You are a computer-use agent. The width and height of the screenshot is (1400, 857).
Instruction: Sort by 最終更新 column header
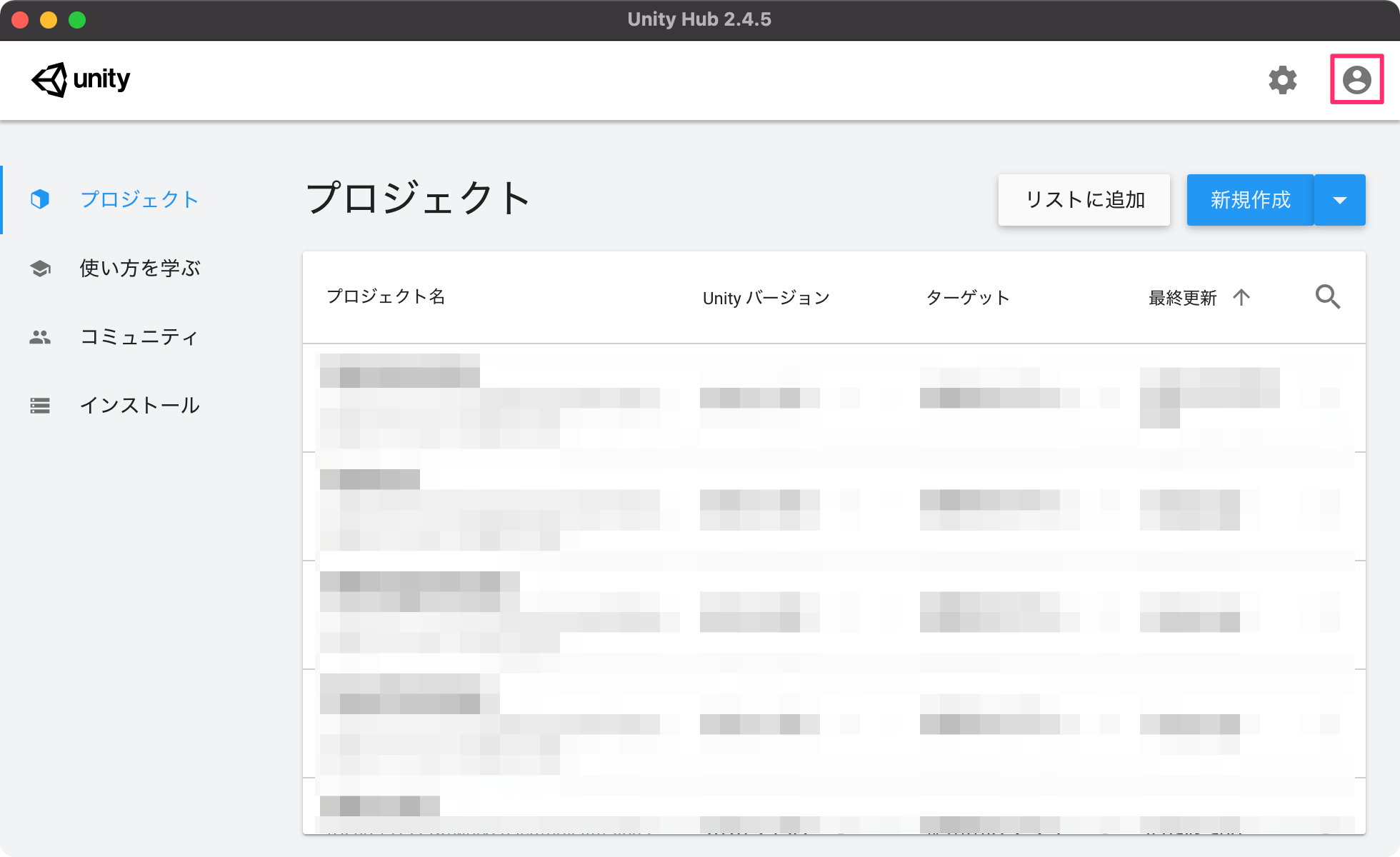tap(1183, 298)
